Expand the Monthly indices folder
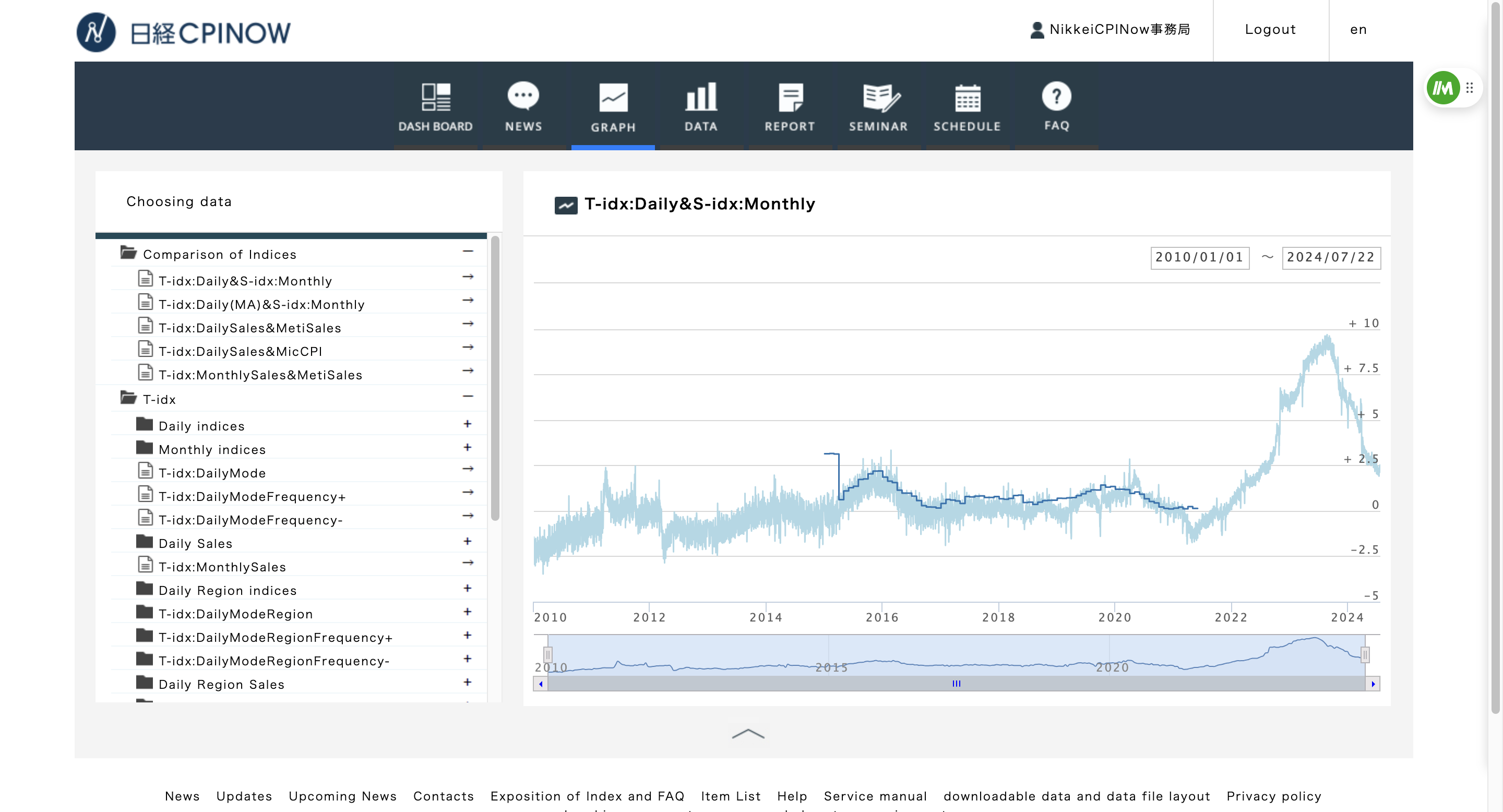1503x812 pixels. pyautogui.click(x=468, y=447)
